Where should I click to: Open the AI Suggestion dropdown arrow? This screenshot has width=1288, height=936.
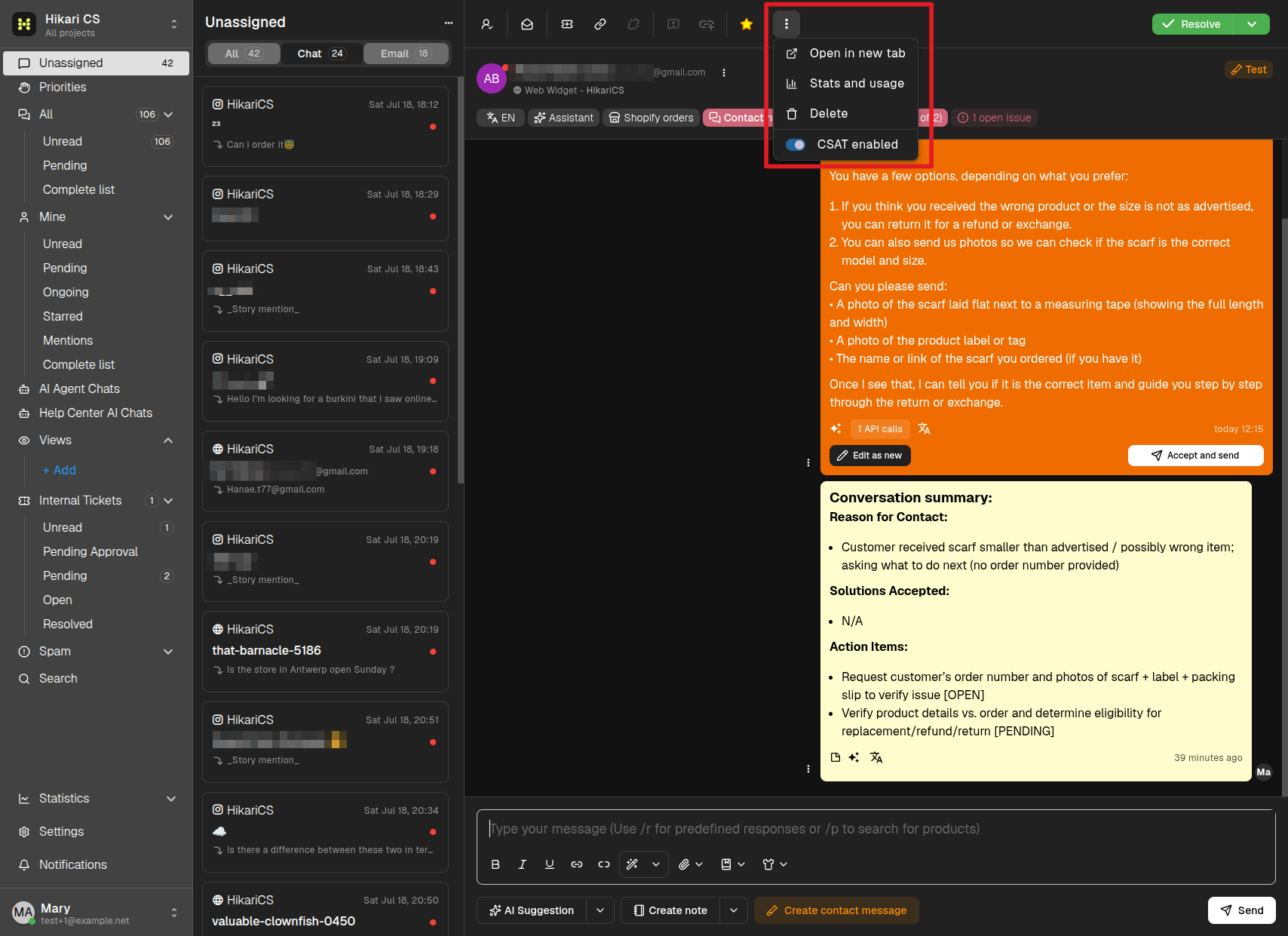coord(600,910)
